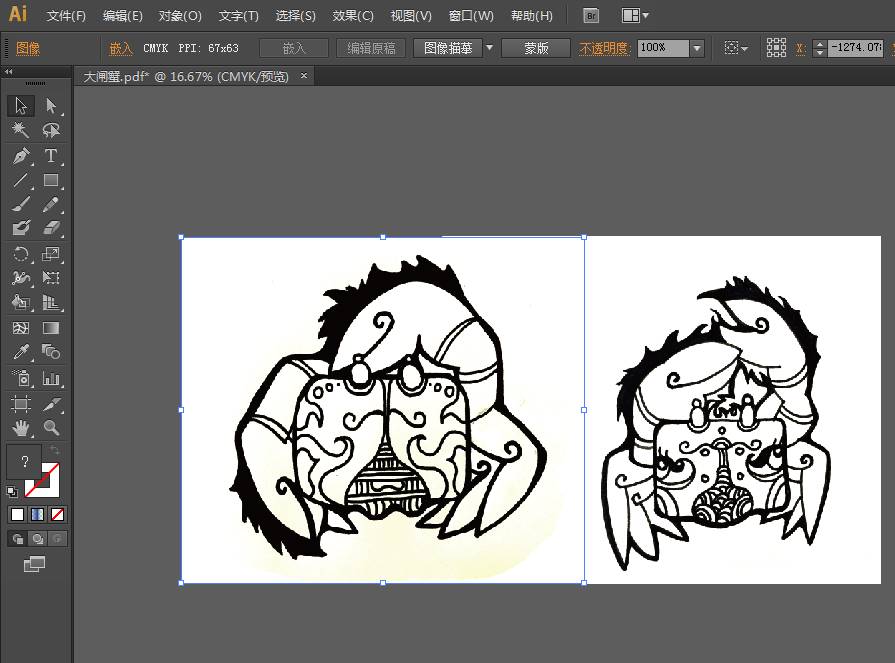This screenshot has height=663, width=895.
Task: Expand the opacity 100% dropdown
Action: tap(697, 48)
